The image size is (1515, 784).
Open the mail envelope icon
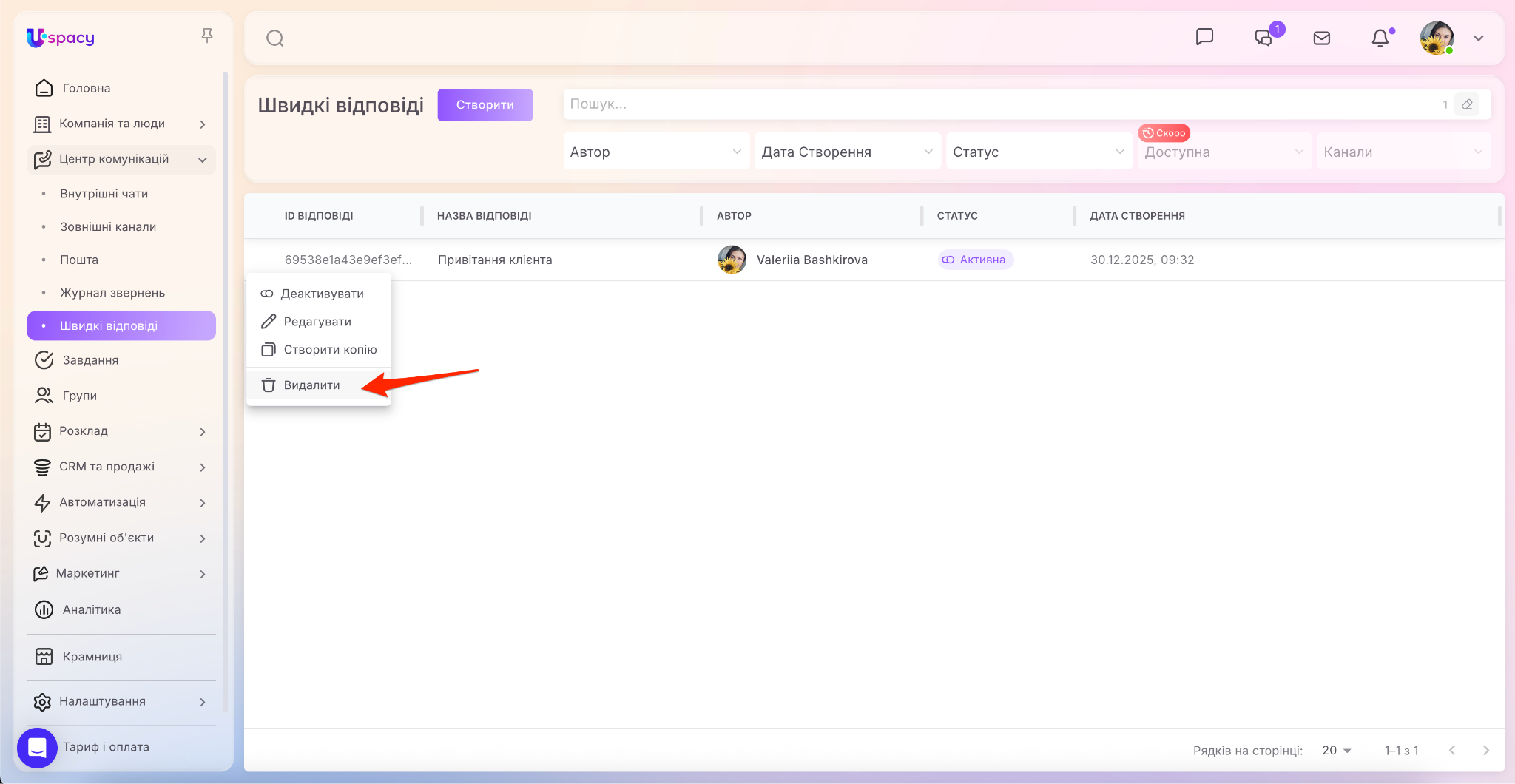click(1321, 38)
